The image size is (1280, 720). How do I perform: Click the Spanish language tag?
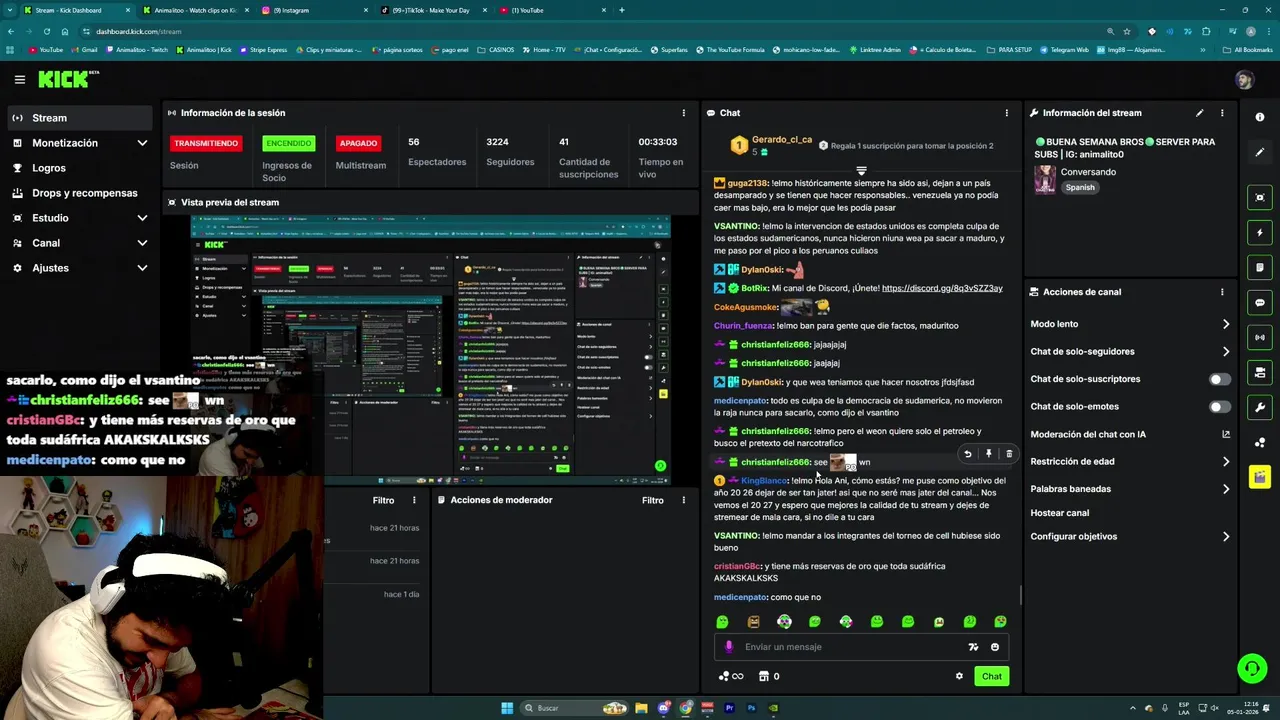(x=1080, y=187)
